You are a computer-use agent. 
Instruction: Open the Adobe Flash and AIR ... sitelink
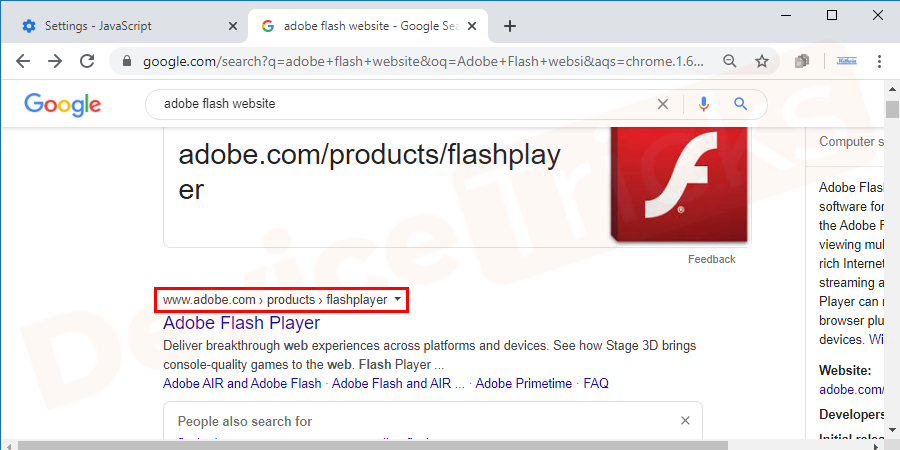tap(398, 383)
